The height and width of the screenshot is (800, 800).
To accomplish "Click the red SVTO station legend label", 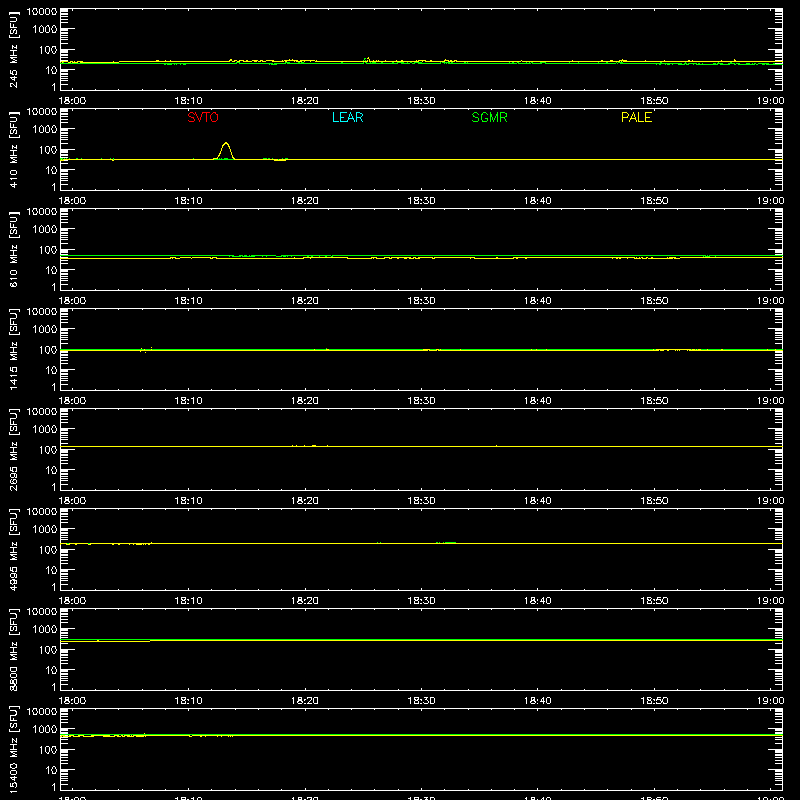I will pyautogui.click(x=203, y=117).
